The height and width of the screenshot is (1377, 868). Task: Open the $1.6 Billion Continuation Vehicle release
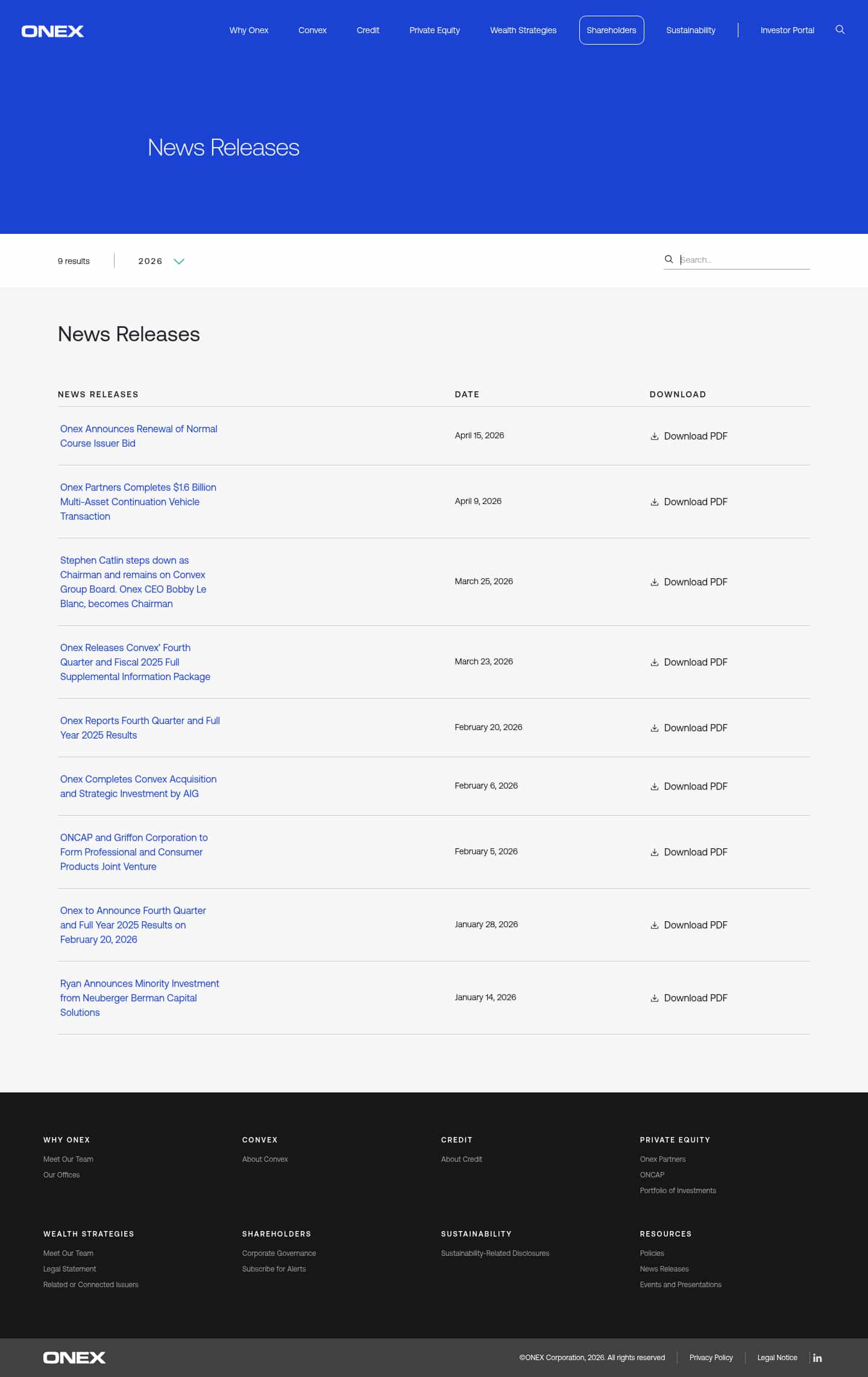click(138, 502)
